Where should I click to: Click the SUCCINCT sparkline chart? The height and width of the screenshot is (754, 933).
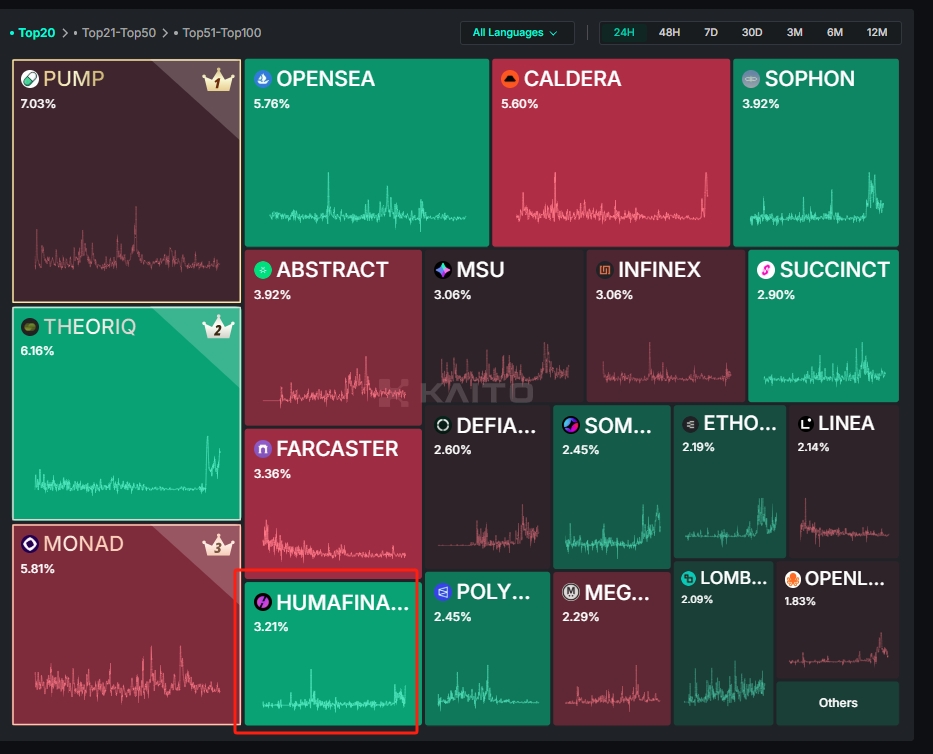click(x=825, y=363)
